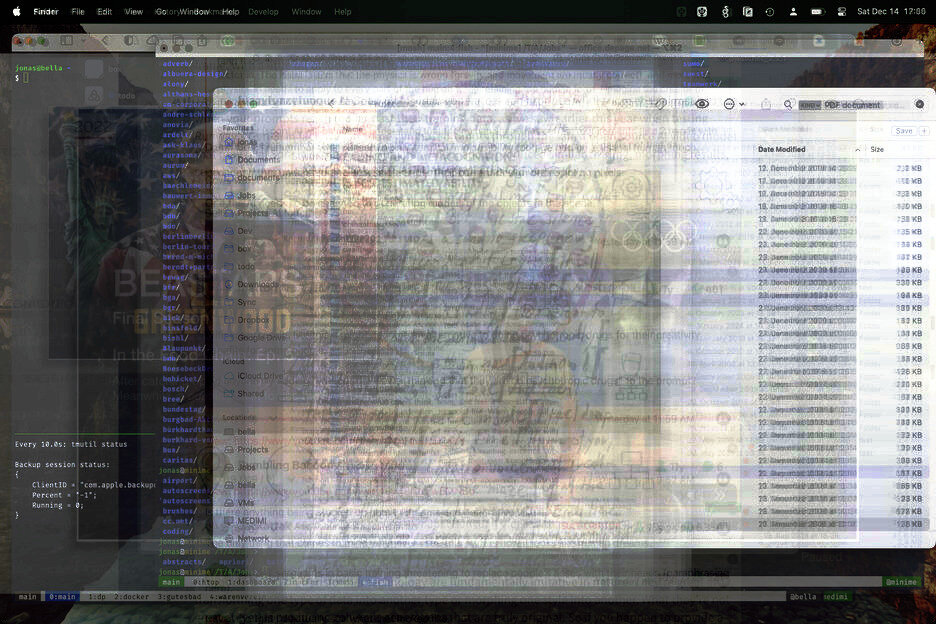Image resolution: width=936 pixels, height=624 pixels.
Task: Select tmux window 0:main
Action: point(62,597)
